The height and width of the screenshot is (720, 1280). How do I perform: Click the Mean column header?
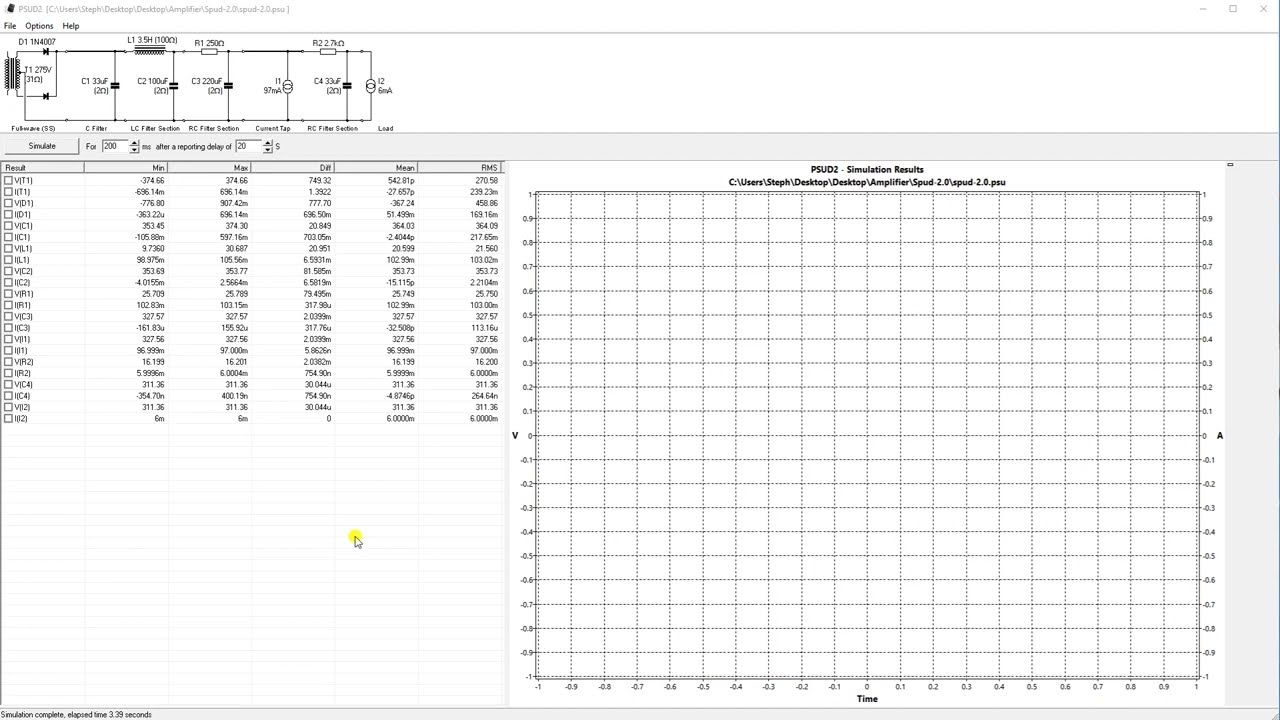point(375,168)
